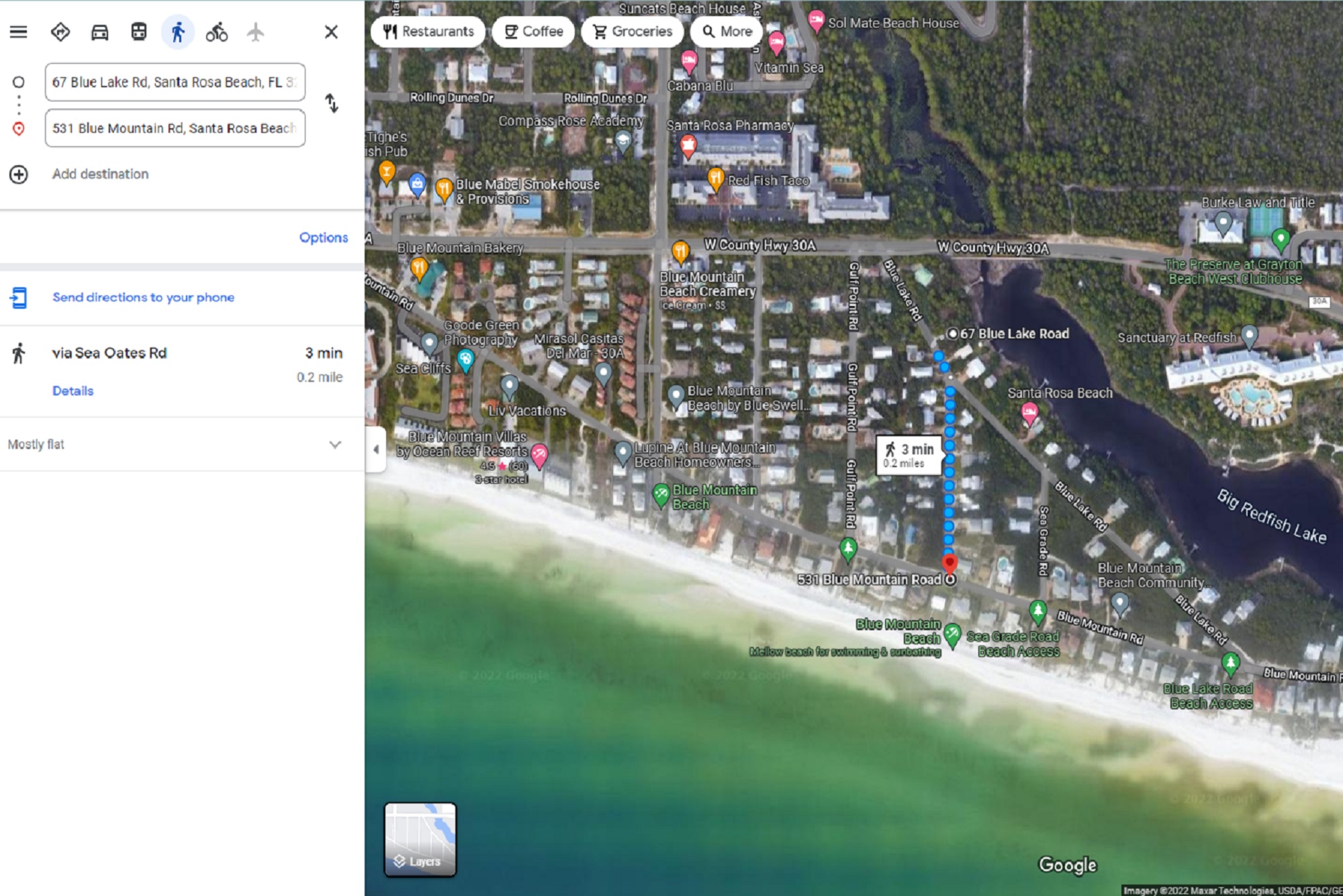
Task: Select best travel modes option
Action: pyautogui.click(x=60, y=31)
